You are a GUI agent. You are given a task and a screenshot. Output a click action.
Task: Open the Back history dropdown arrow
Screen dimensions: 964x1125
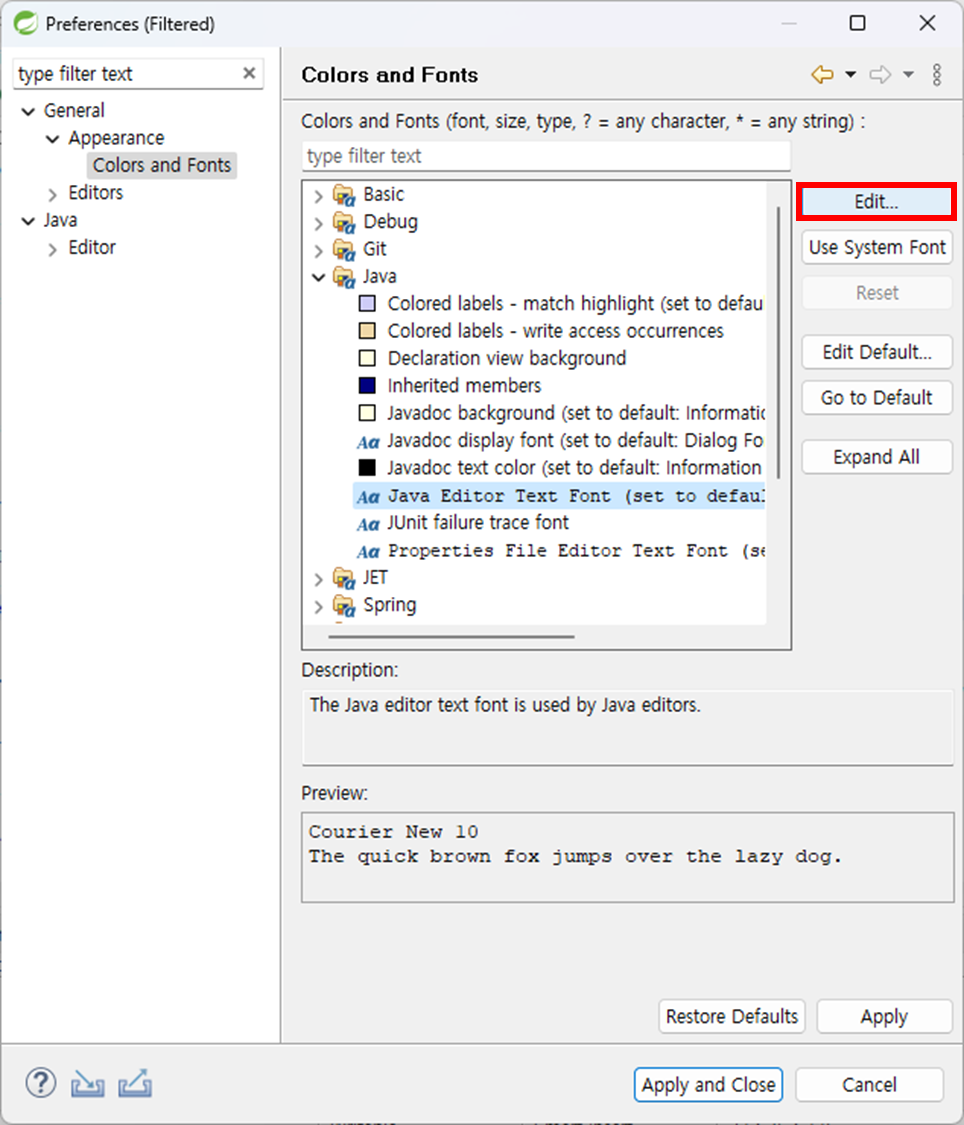(851, 74)
